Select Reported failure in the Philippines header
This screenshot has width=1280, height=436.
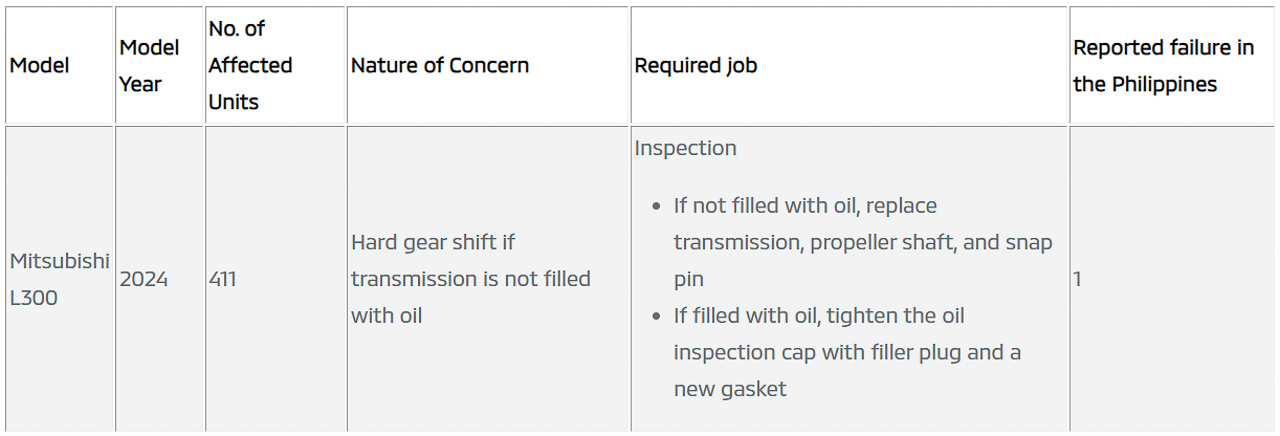1163,66
